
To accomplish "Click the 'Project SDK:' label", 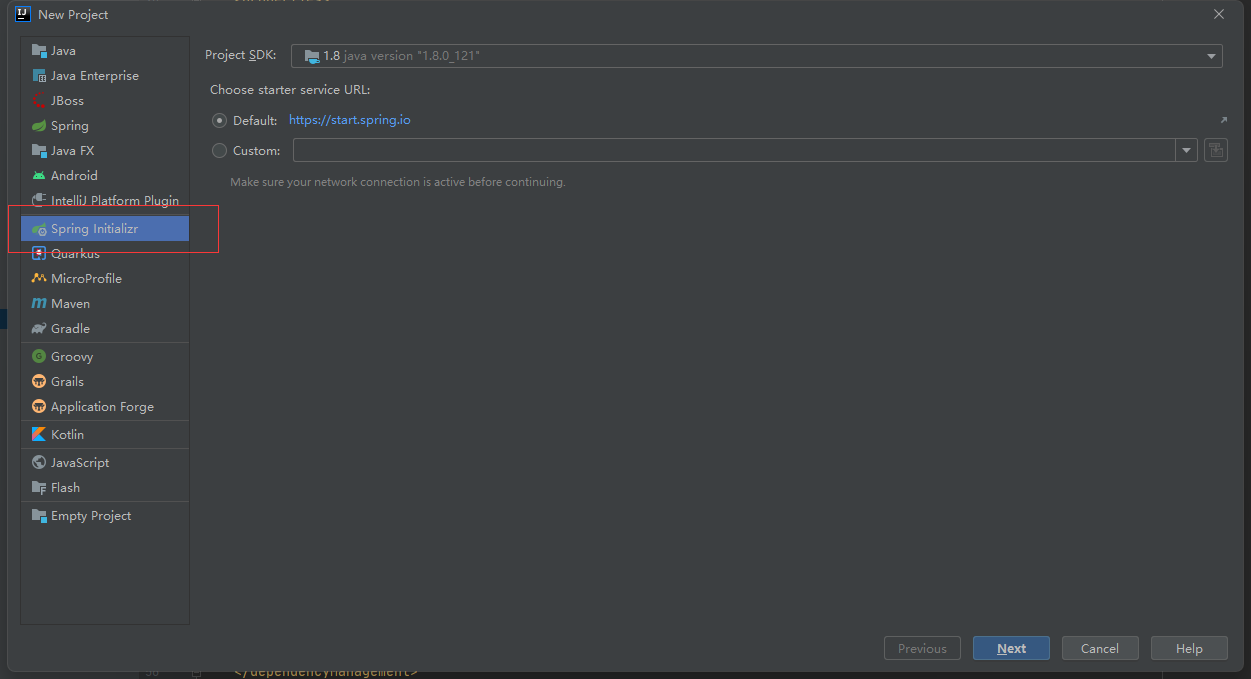I will [240, 55].
